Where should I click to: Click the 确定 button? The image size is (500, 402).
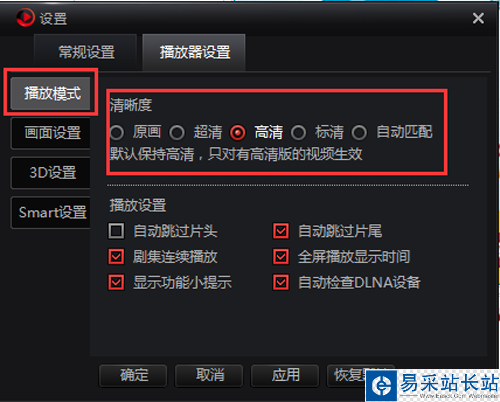point(133,375)
